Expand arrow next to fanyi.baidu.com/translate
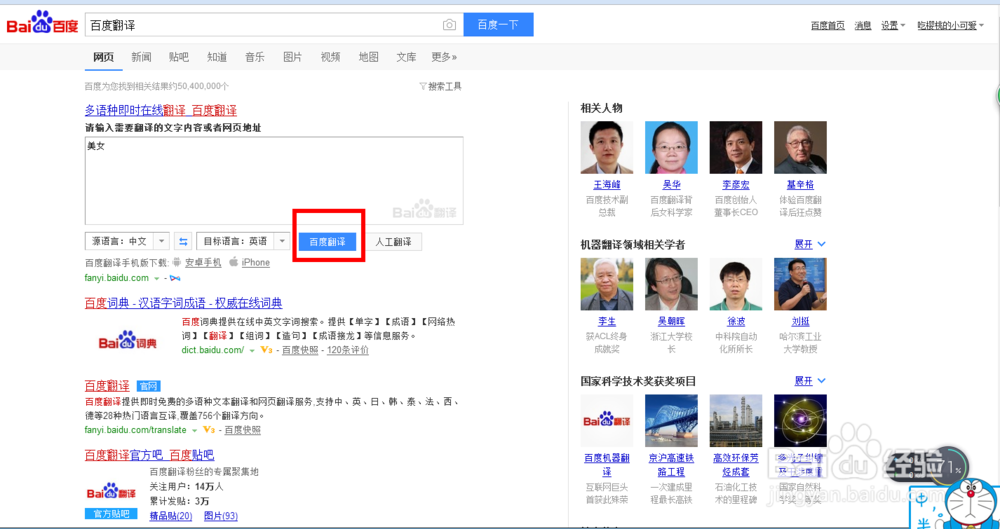The width and height of the screenshot is (1000, 529). pos(195,430)
